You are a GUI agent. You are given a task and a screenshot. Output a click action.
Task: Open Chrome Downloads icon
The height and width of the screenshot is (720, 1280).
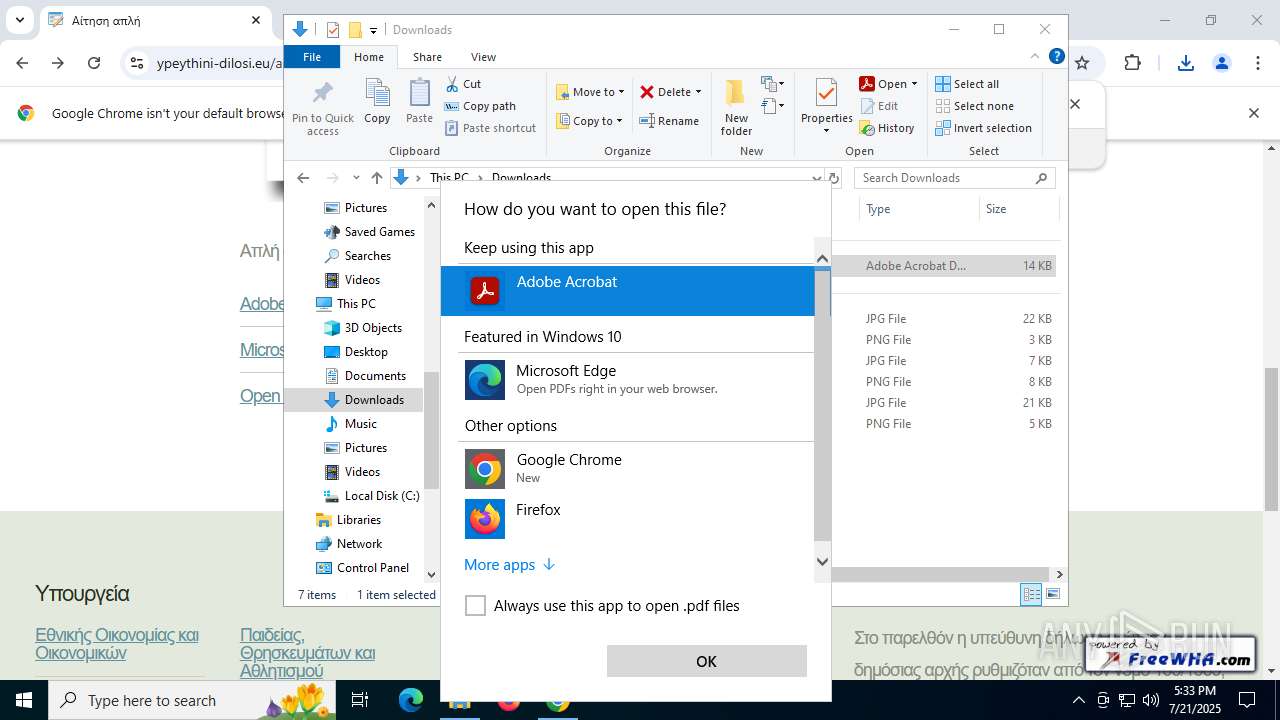[1186, 63]
